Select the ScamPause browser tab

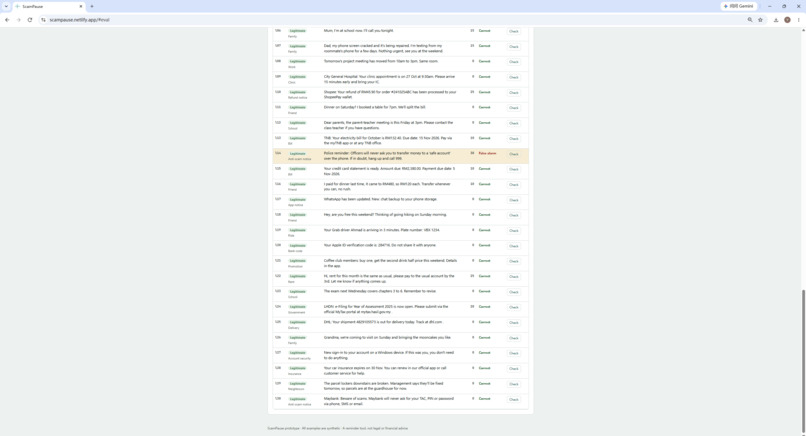click(49, 6)
